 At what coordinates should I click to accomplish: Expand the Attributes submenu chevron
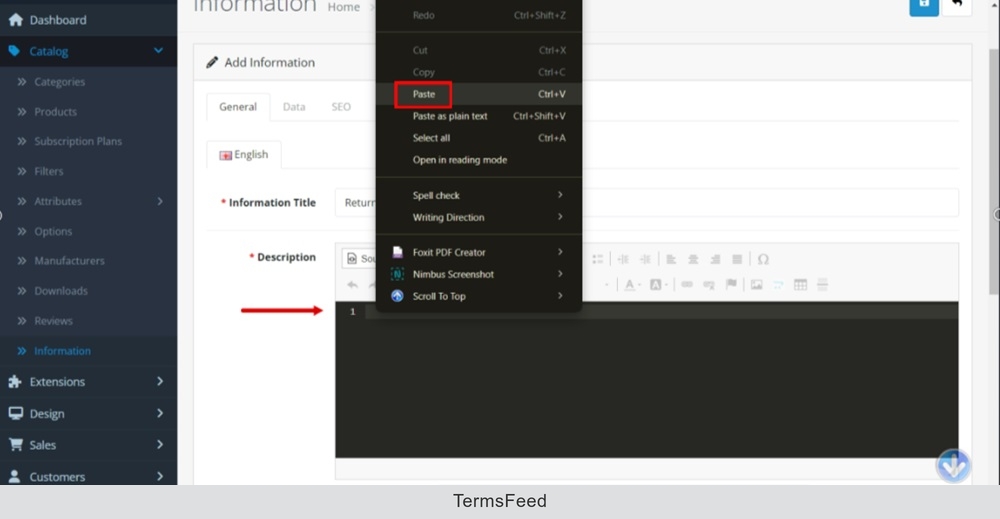click(160, 201)
